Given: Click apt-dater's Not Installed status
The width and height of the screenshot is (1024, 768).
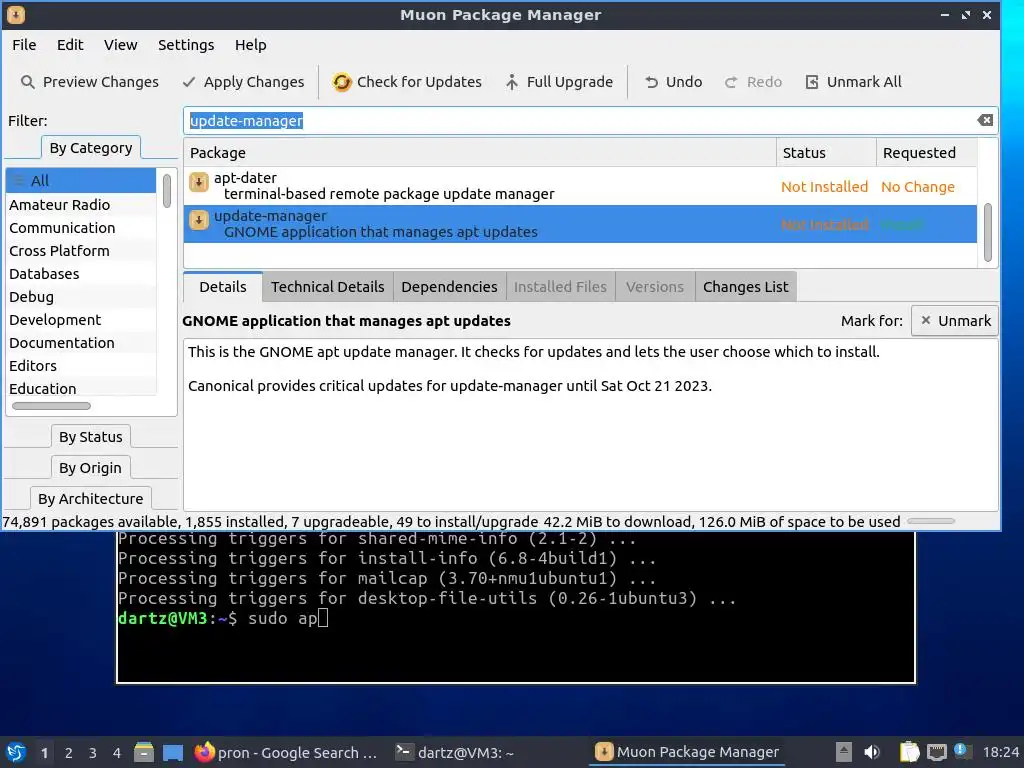Looking at the screenshot, I should coord(824,187).
